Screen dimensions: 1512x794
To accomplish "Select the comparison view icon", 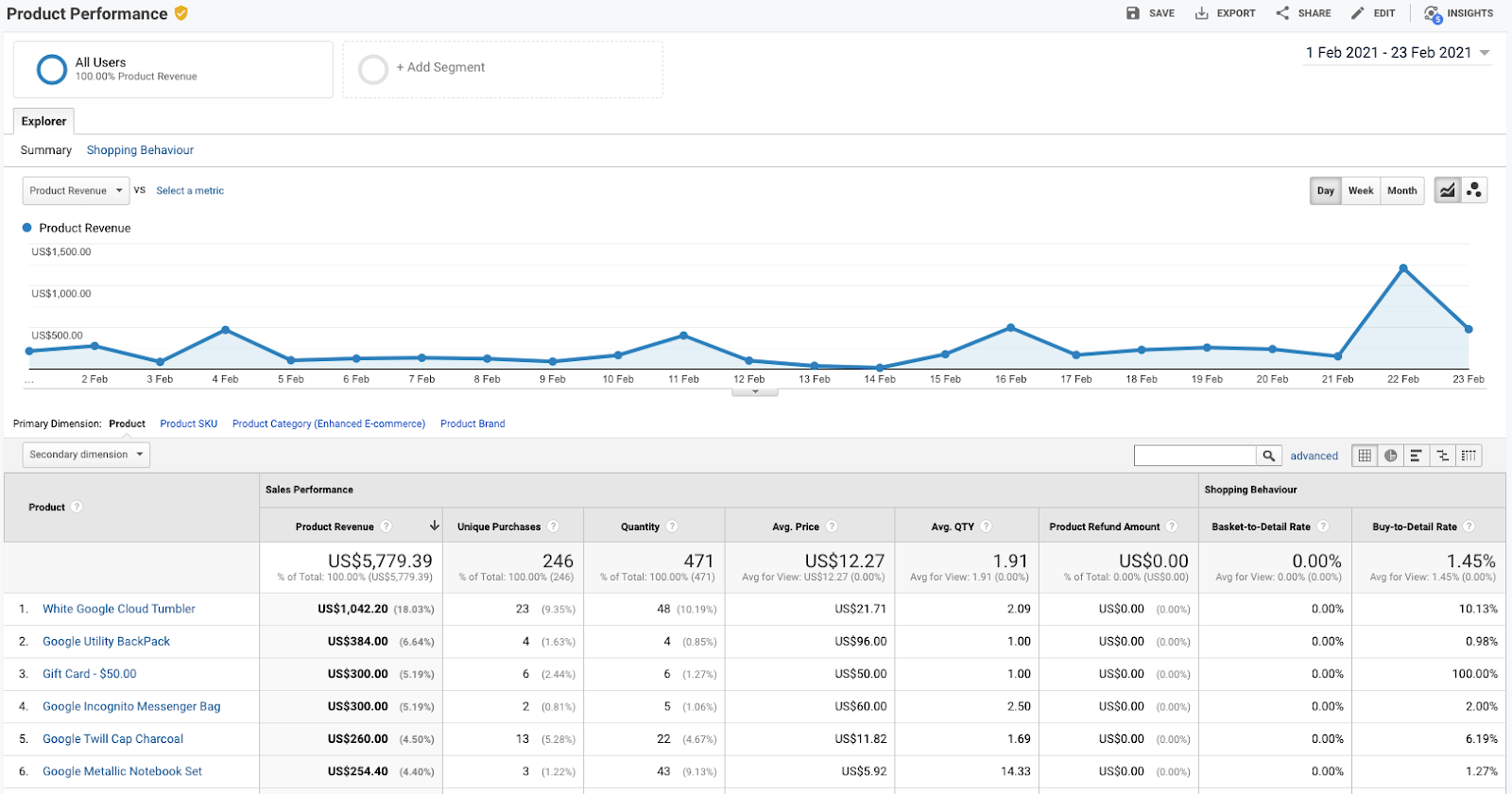I will click(x=1443, y=456).
